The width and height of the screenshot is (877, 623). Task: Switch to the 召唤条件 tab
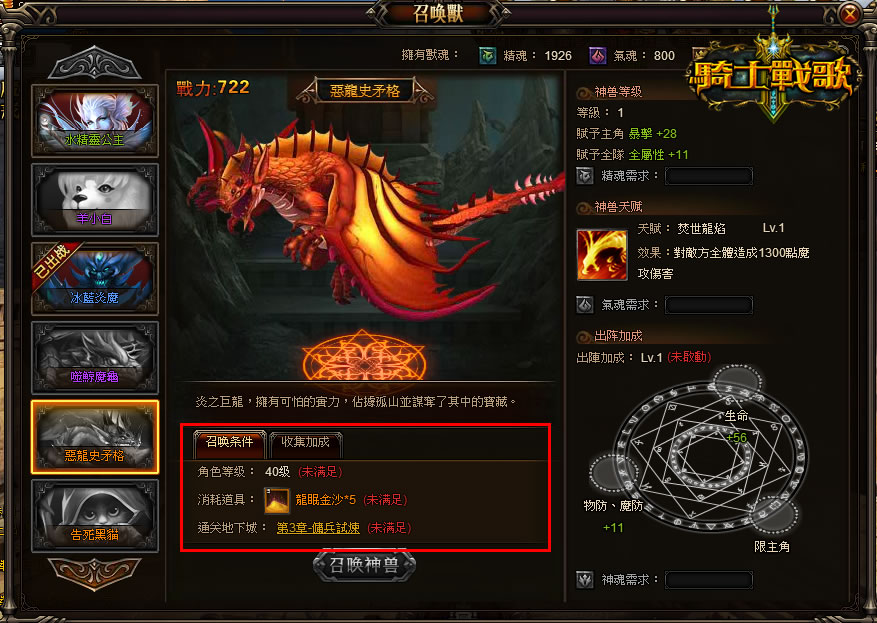[x=229, y=442]
